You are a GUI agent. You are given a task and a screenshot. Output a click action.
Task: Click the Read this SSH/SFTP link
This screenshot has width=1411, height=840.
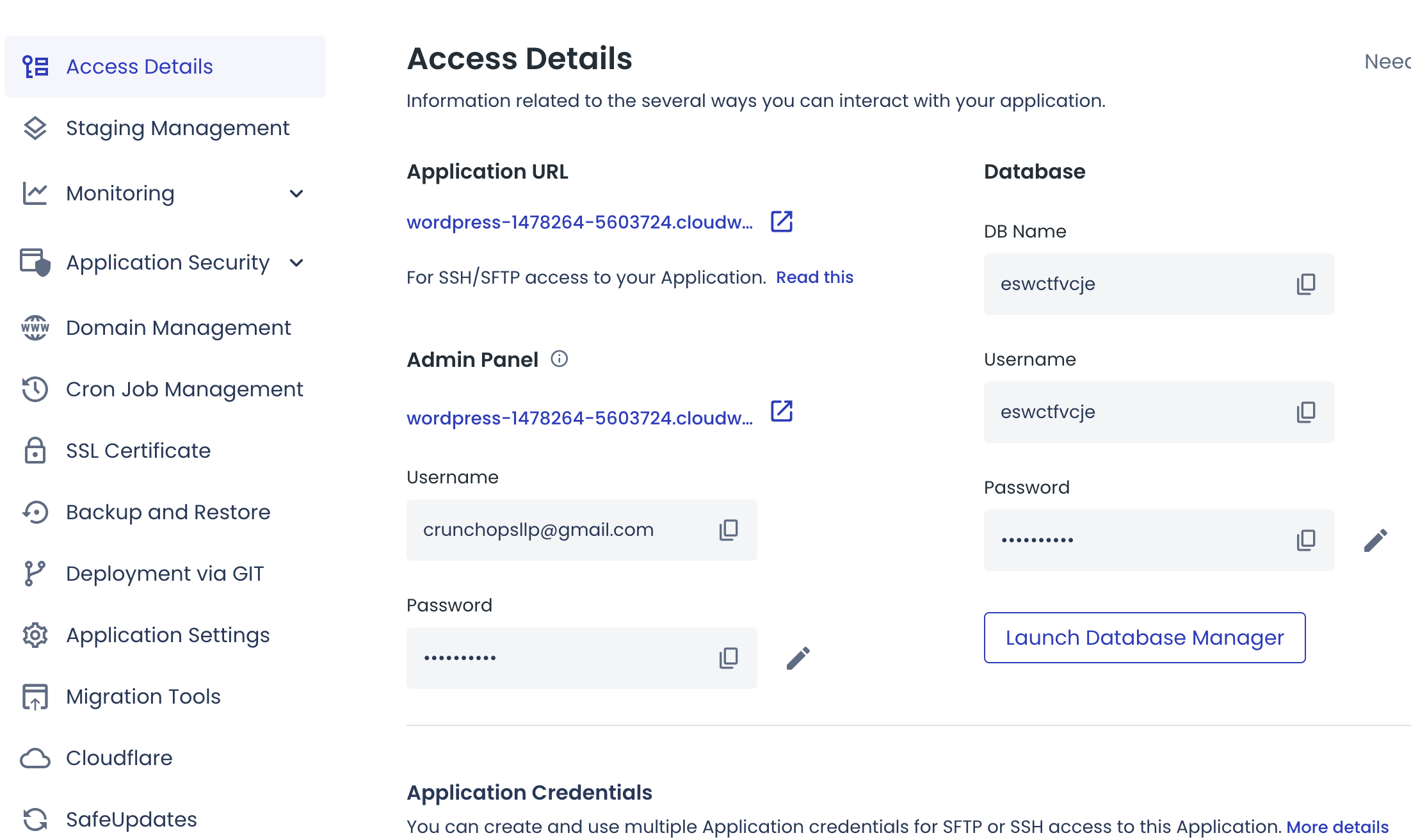pos(814,277)
